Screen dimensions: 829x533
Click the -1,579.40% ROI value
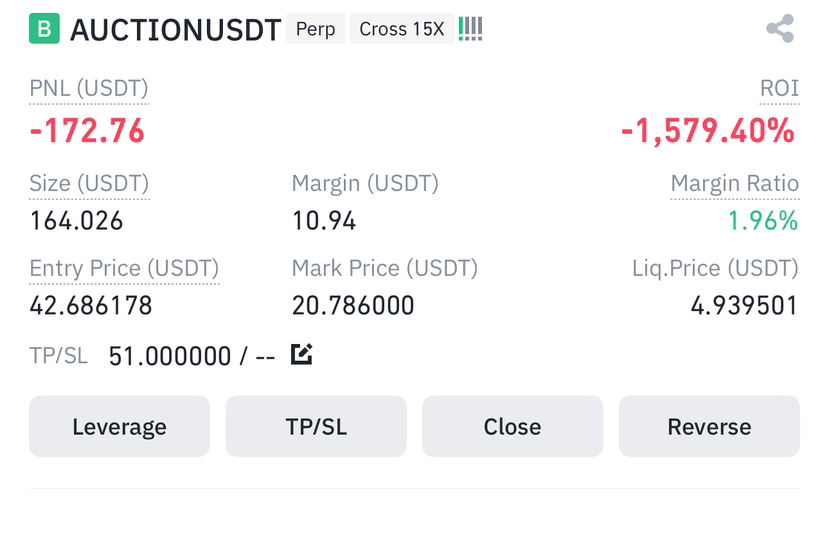[x=708, y=131]
